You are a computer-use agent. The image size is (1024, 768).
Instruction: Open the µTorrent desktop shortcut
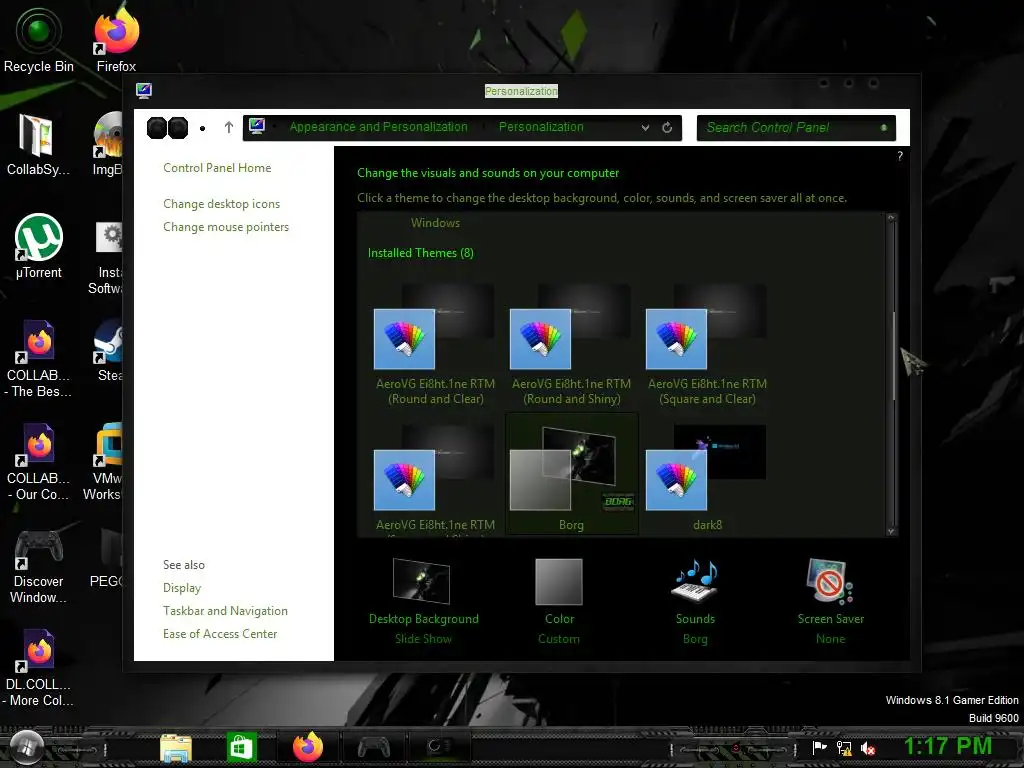click(x=39, y=246)
